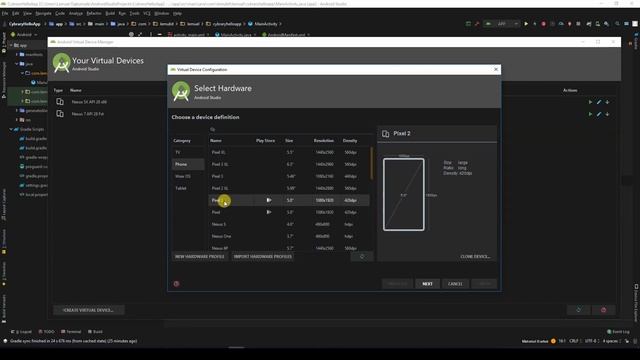
Task: Open the TODO tool window tab
Action: [46, 331]
